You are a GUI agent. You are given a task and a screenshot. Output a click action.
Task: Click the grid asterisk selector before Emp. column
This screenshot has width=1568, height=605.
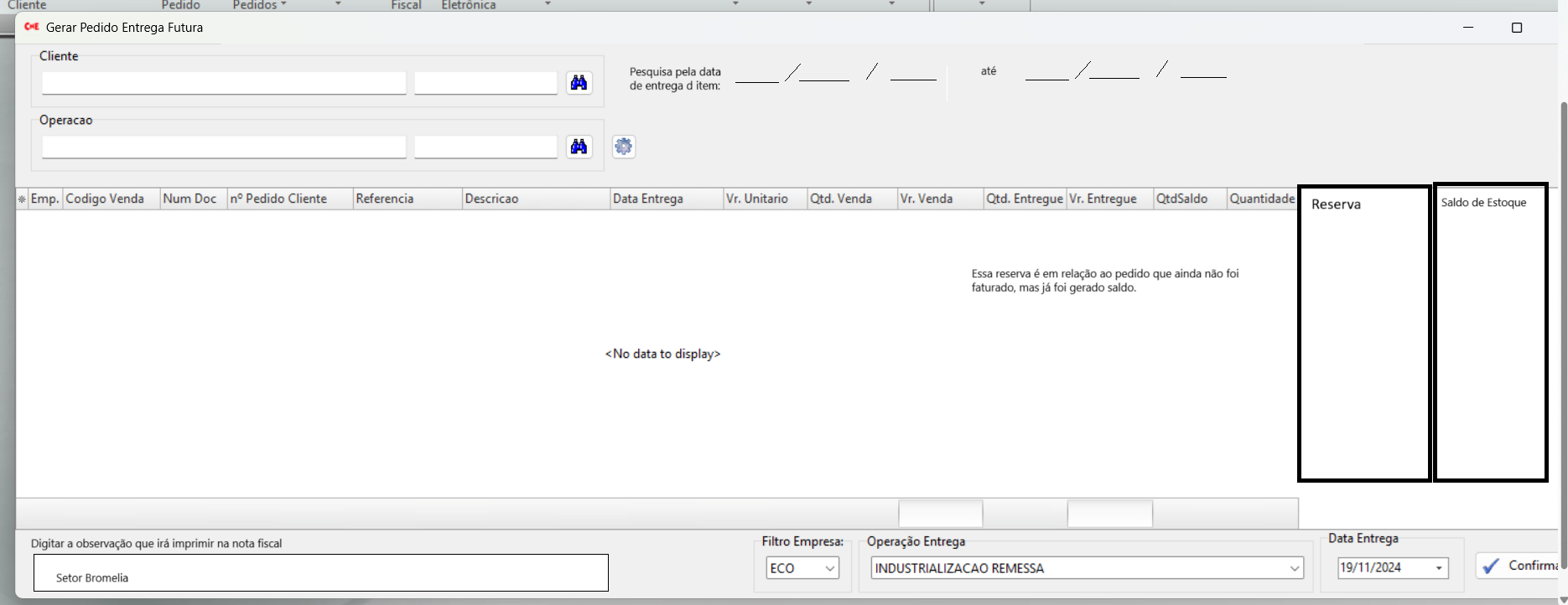point(22,199)
